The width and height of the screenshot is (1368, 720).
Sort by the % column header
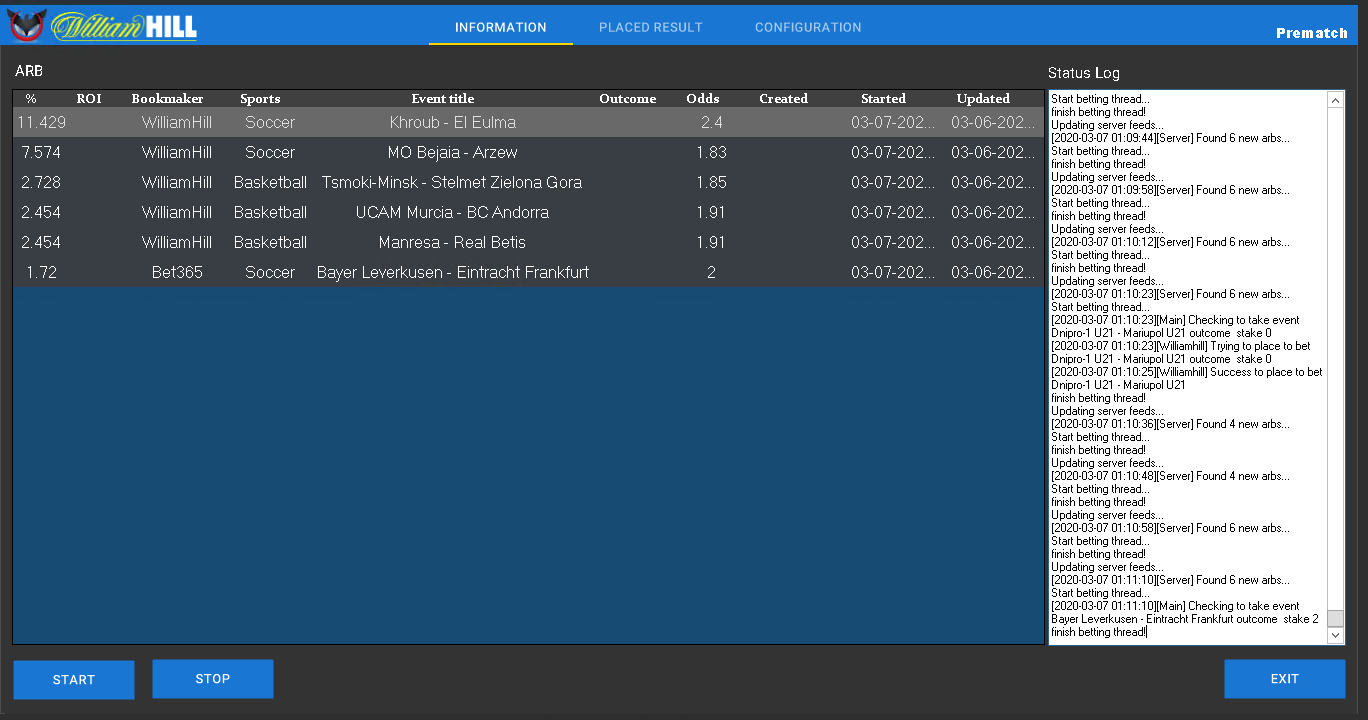pyautogui.click(x=31, y=99)
